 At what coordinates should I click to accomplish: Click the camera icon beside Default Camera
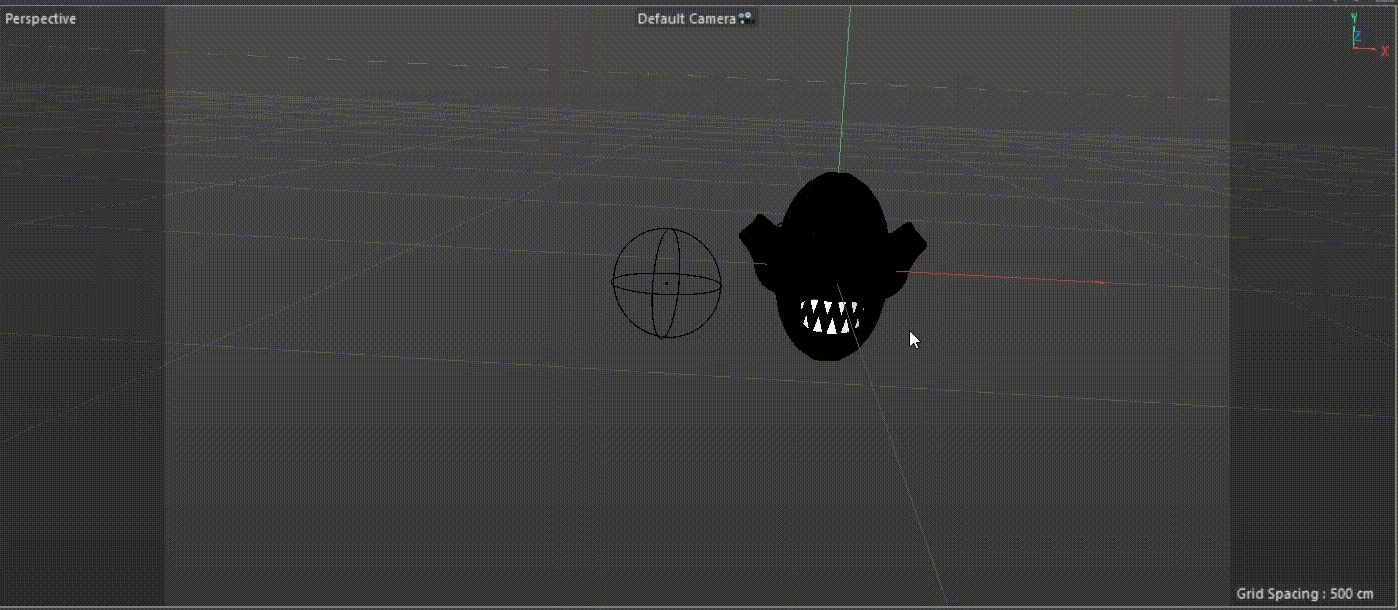click(x=746, y=19)
